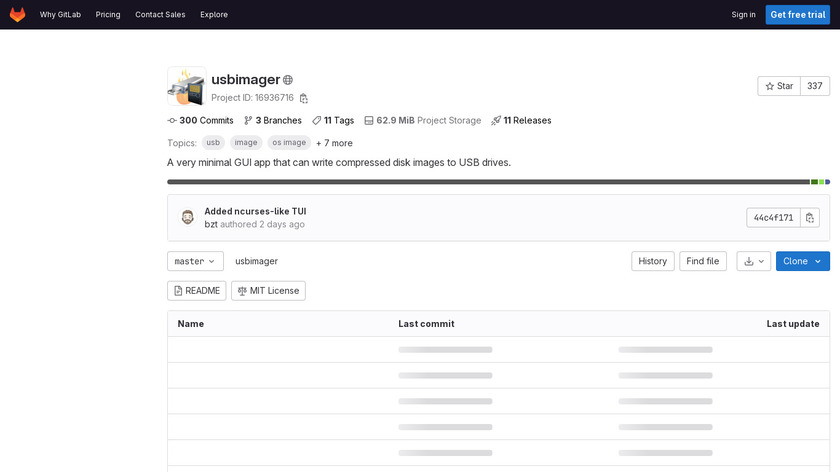The width and height of the screenshot is (840, 472).
Task: Select the usb topic badge
Action: click(213, 143)
